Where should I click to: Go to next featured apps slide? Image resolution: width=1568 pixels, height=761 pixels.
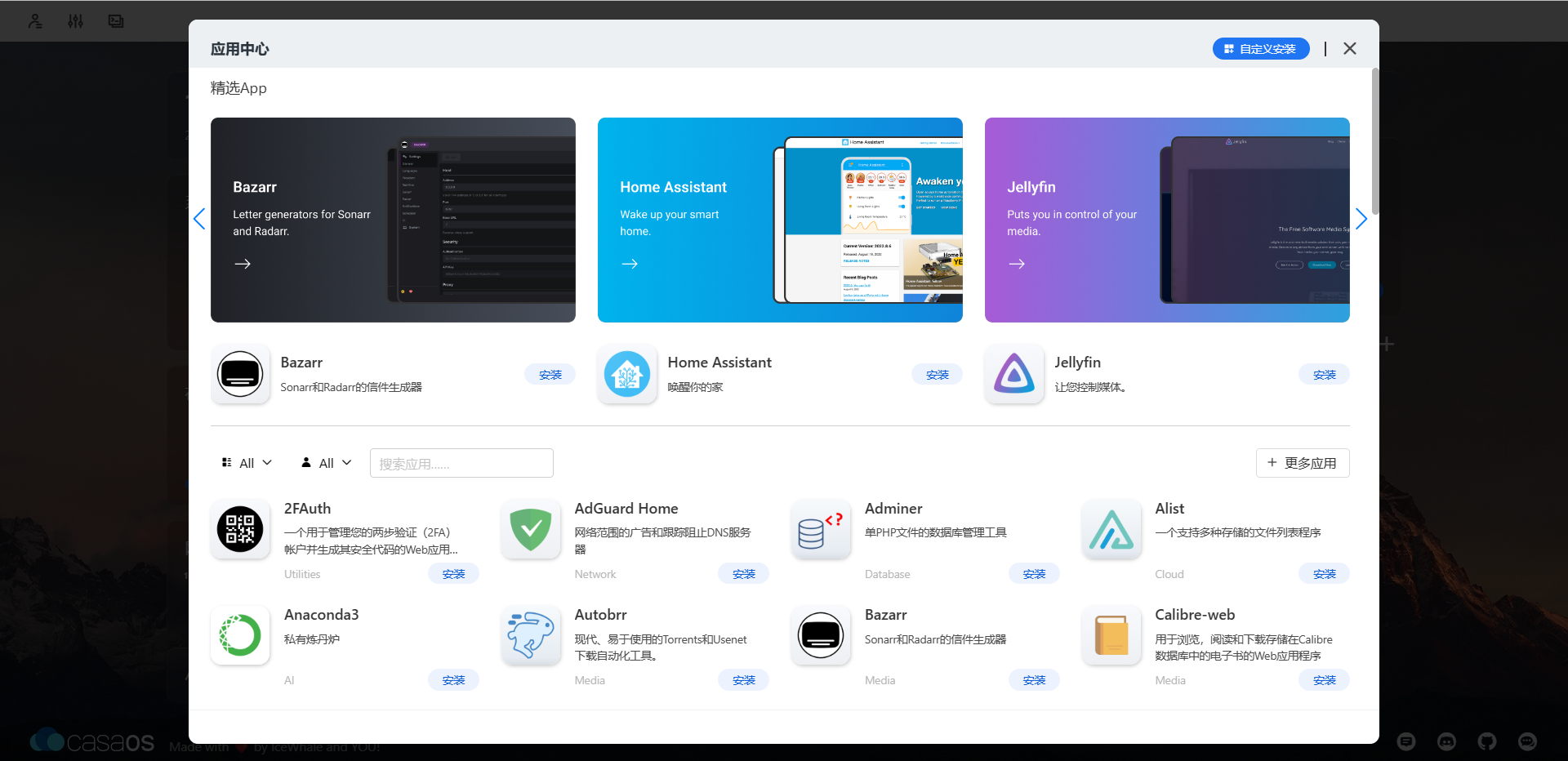(1361, 219)
